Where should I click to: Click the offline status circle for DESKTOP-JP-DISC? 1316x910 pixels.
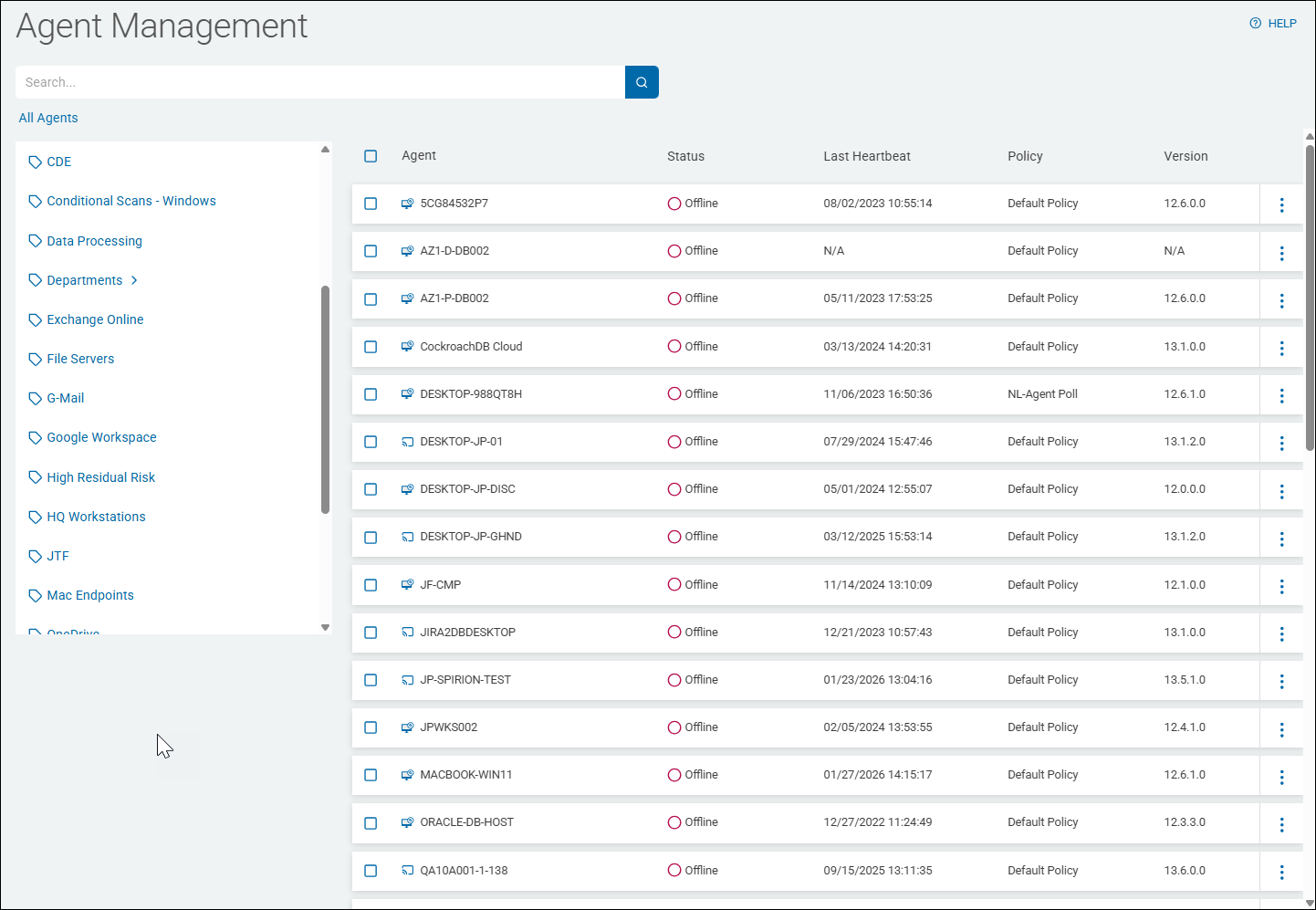coord(674,489)
